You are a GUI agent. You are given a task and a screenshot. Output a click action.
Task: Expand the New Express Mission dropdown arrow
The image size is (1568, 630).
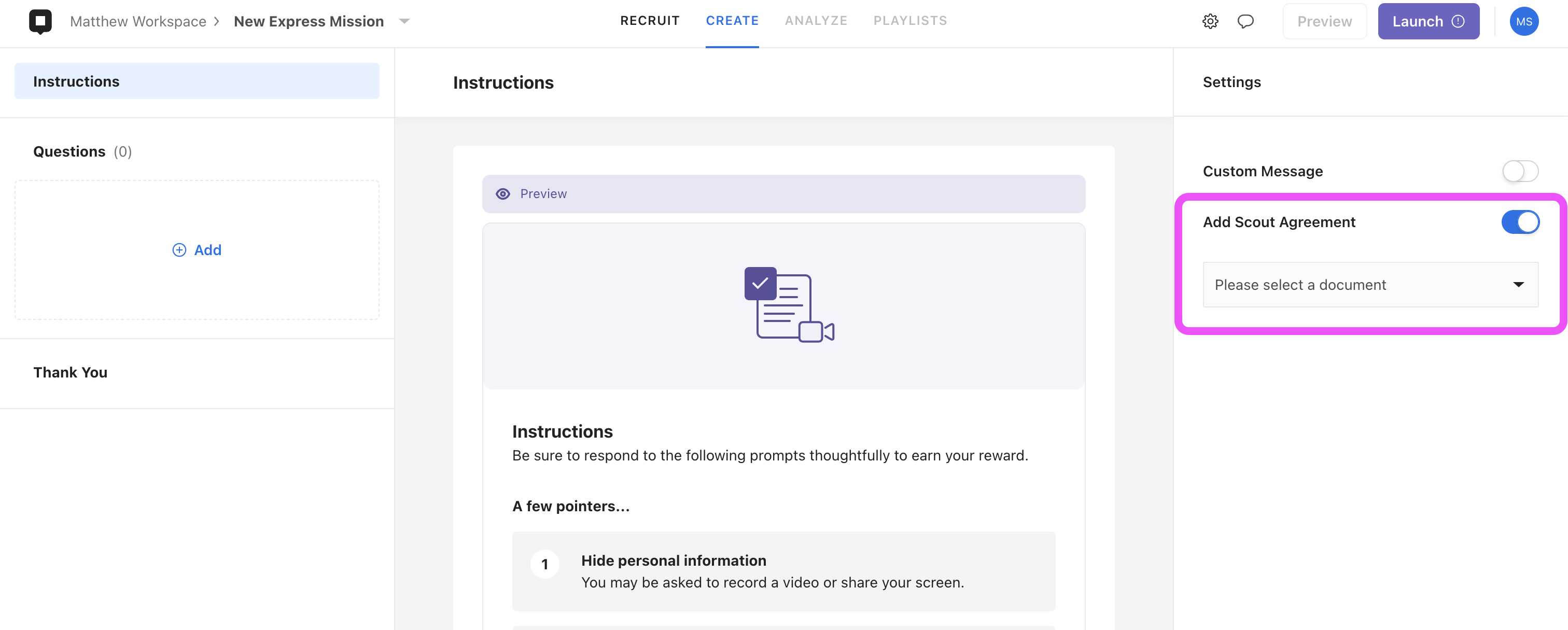coord(404,21)
